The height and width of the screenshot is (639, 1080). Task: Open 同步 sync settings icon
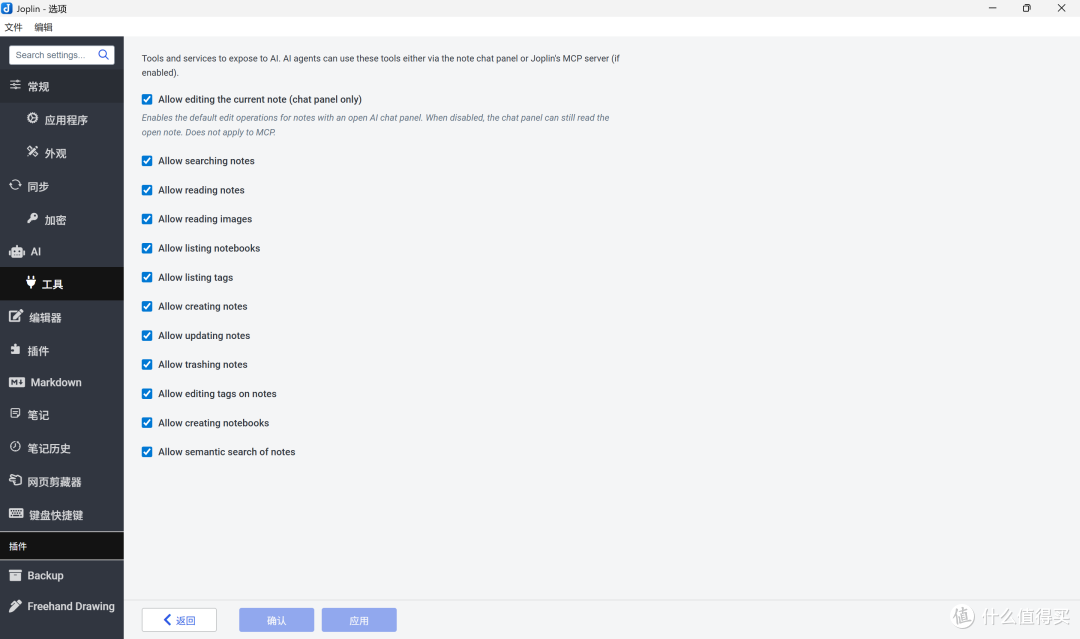[x=15, y=185]
